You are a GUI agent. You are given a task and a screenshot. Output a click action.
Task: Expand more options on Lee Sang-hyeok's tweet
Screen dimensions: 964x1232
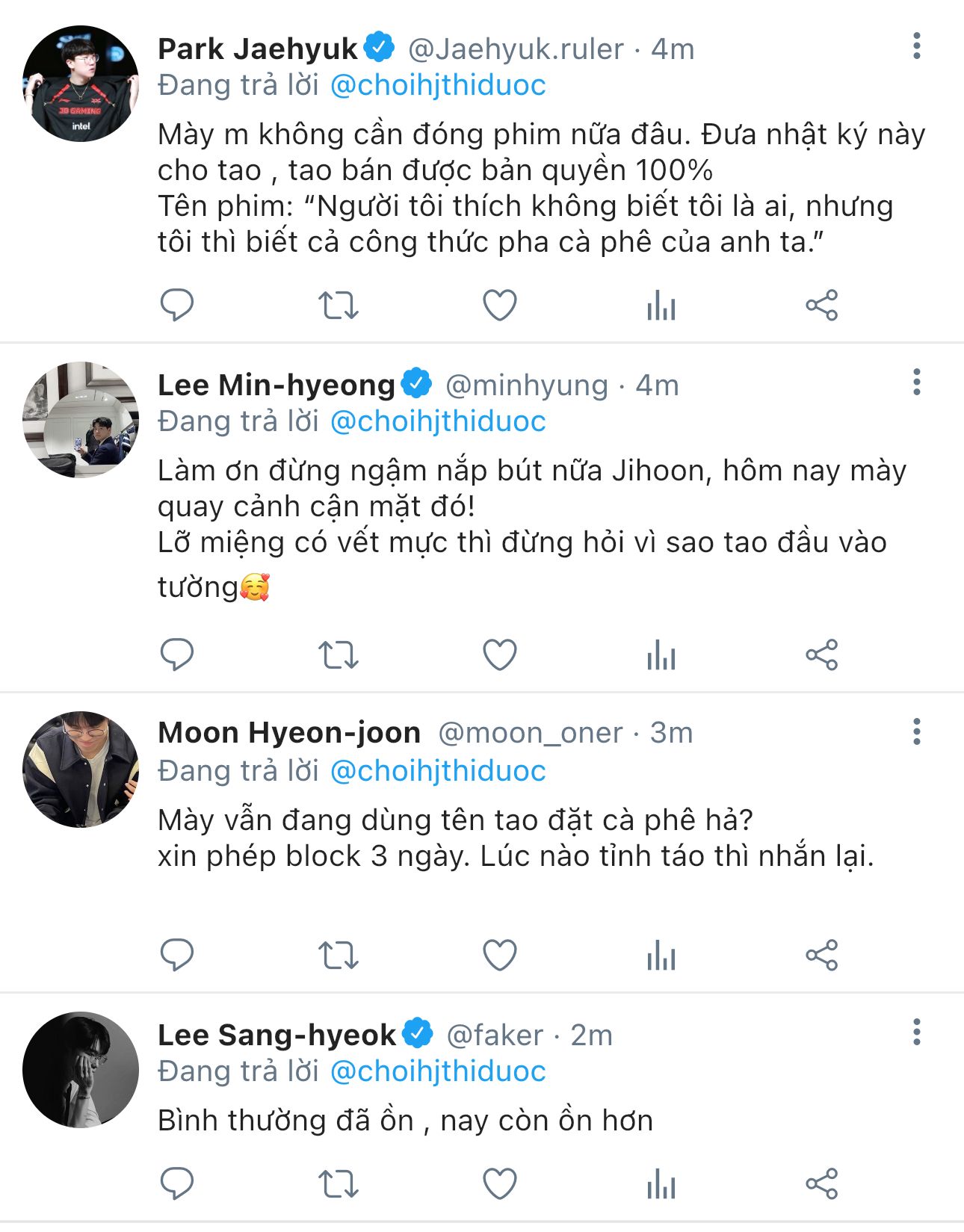[x=916, y=1033]
